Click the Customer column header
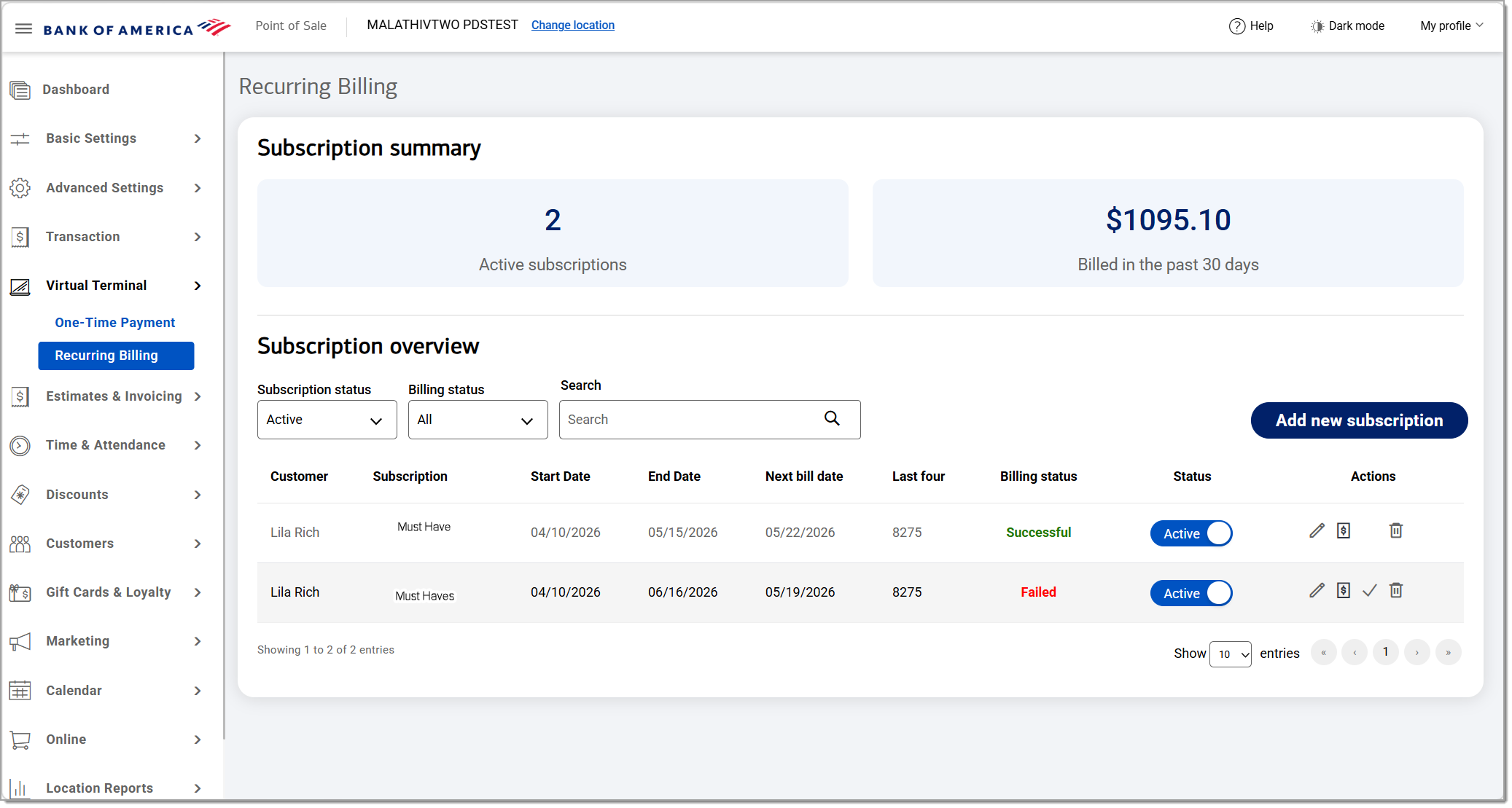The width and height of the screenshot is (1512, 808). click(x=299, y=476)
